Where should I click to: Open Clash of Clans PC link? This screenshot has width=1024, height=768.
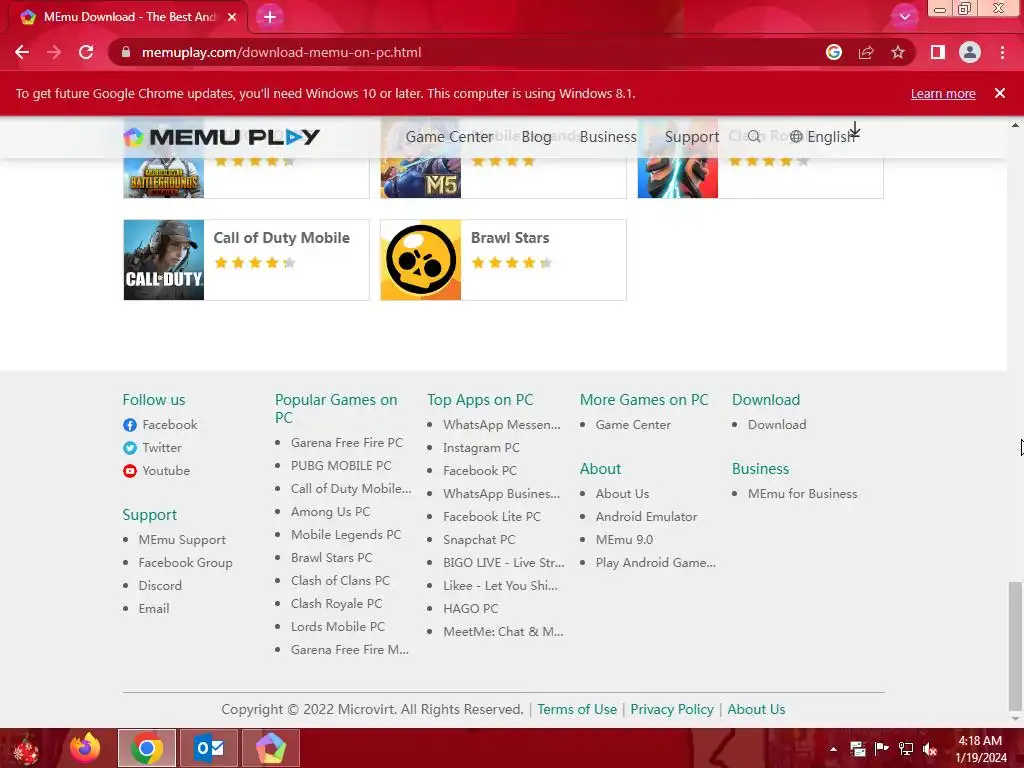(x=340, y=580)
